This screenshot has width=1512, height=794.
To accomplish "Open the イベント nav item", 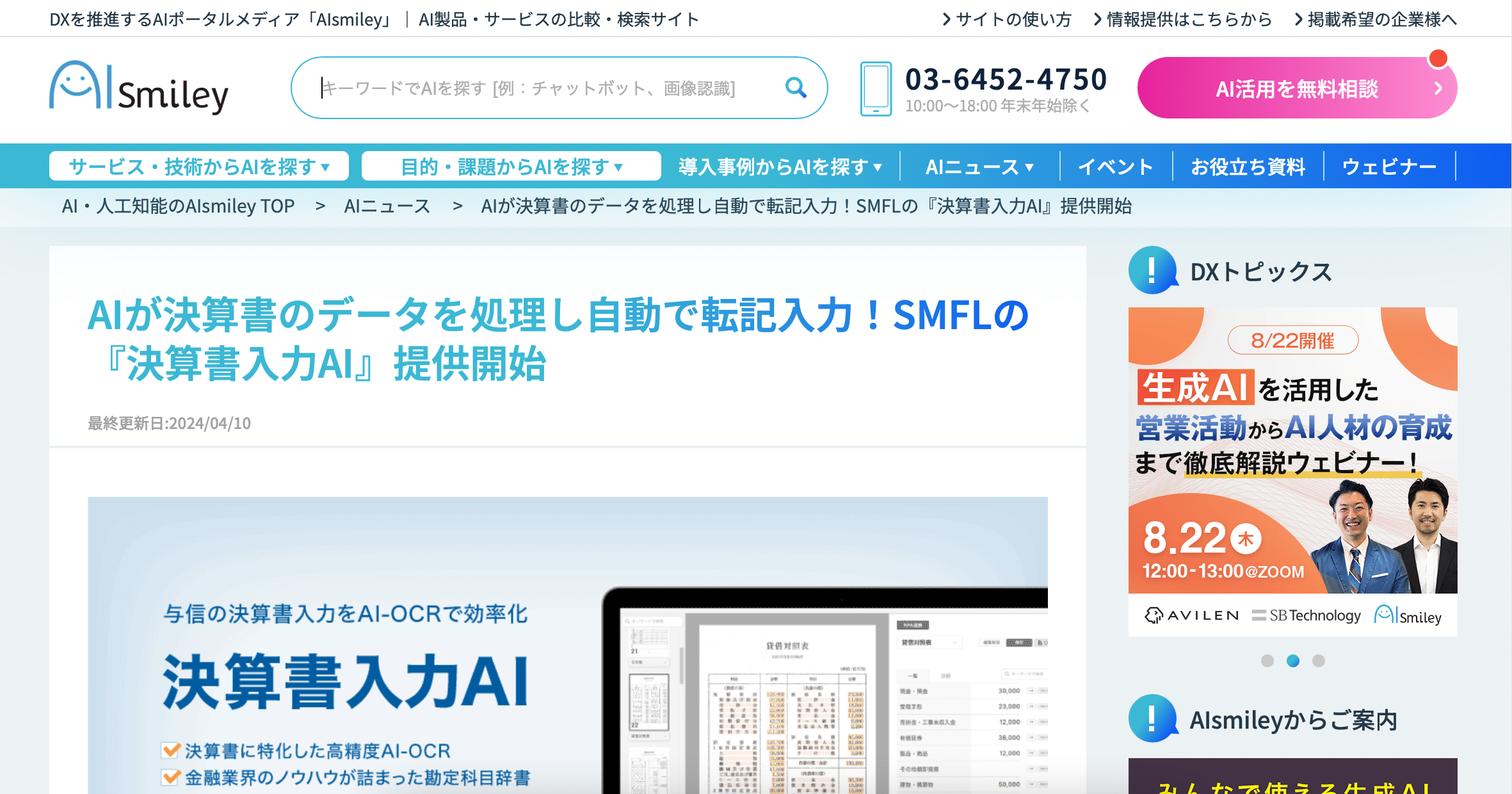I will (x=1116, y=166).
